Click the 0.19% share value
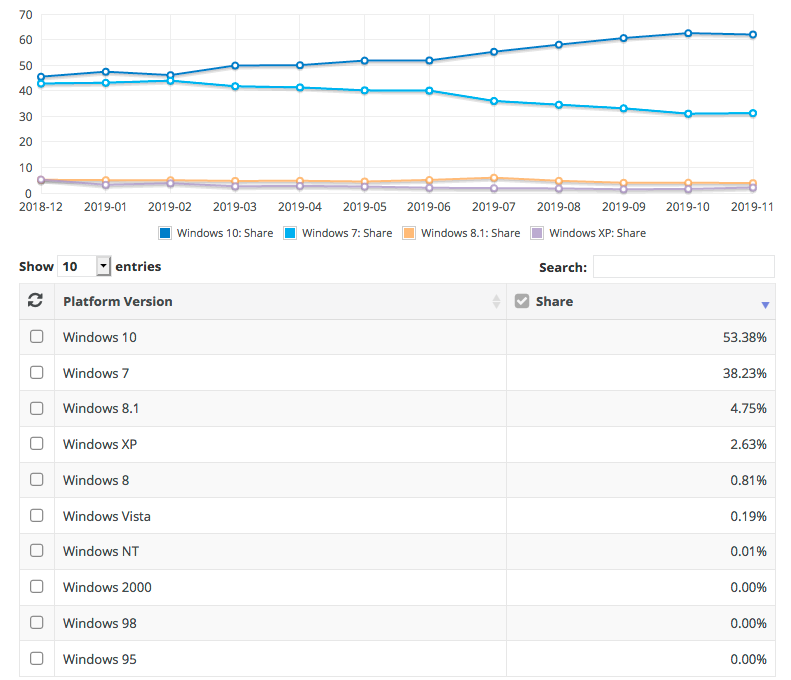This screenshot has height=680, width=791. click(x=749, y=516)
